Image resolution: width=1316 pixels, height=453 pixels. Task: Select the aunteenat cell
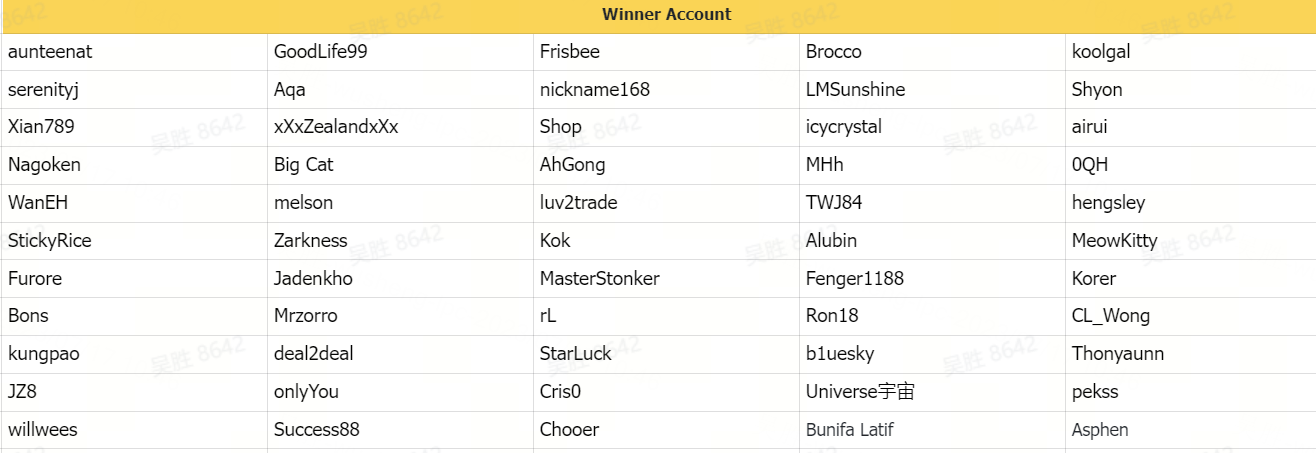coord(135,52)
